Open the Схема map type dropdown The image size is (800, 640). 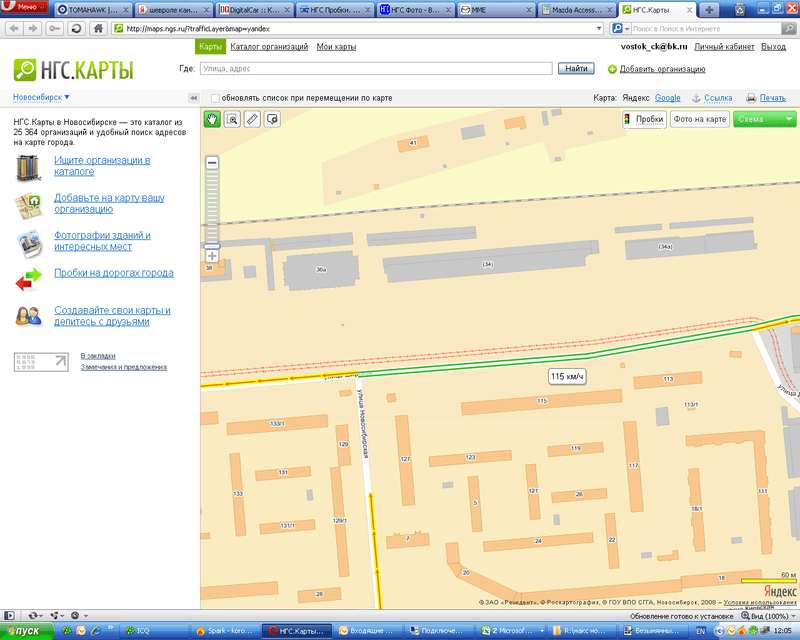pos(765,119)
